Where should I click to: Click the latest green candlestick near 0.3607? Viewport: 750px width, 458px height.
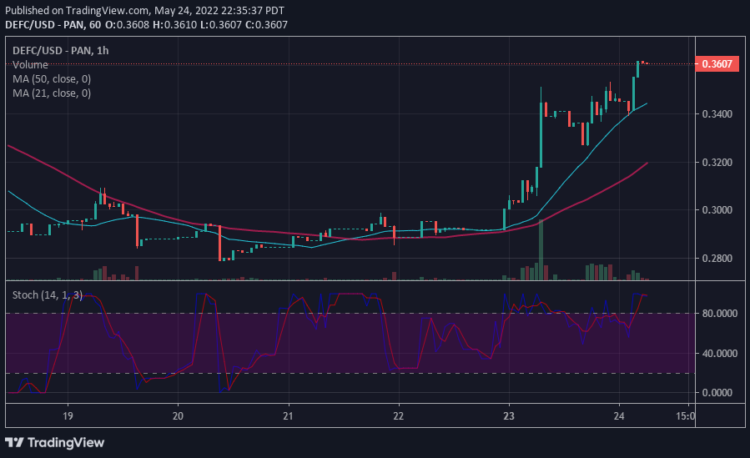coord(638,69)
